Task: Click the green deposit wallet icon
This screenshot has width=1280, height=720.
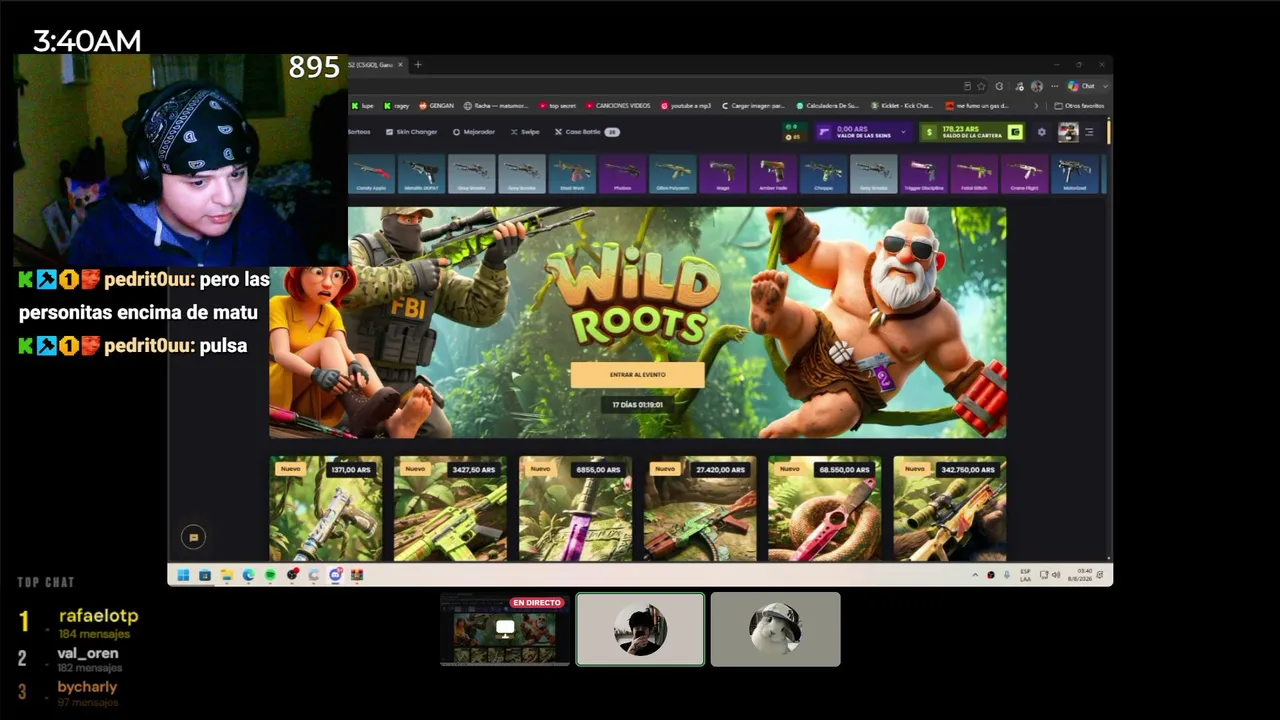Action: point(1015,132)
